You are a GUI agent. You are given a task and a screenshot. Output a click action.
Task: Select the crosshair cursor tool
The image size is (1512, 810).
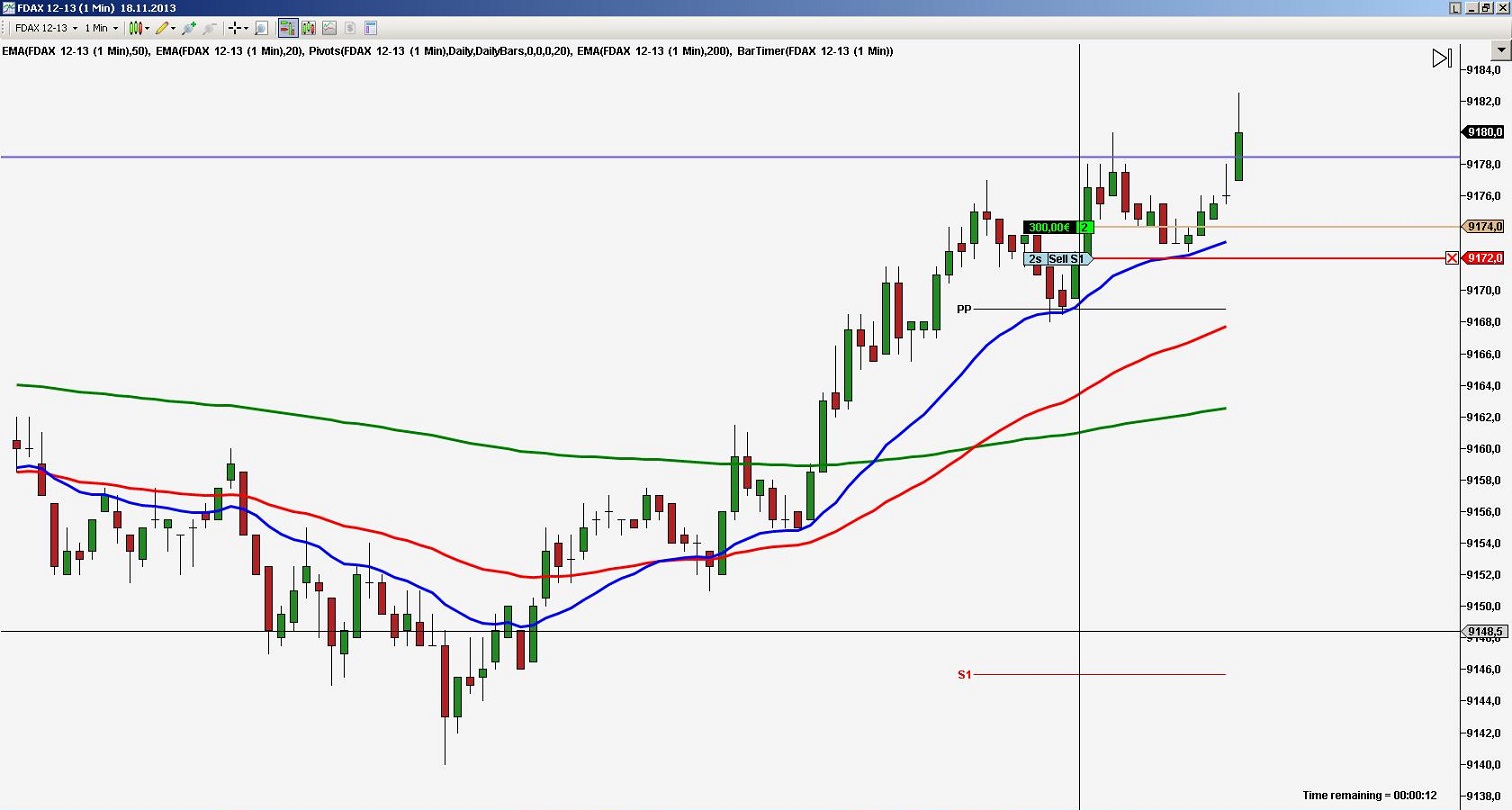[x=233, y=28]
